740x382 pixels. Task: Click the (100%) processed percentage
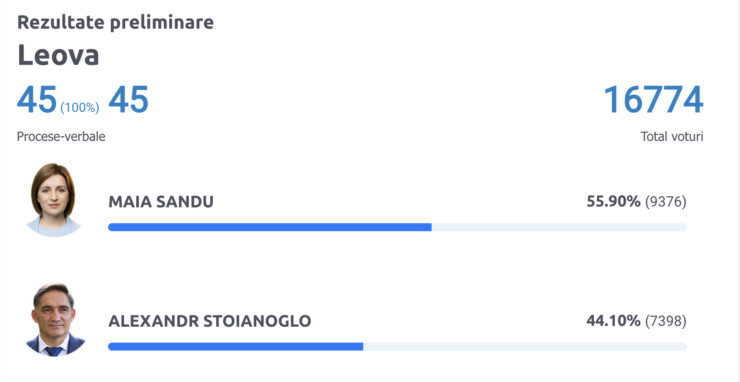pos(80,108)
